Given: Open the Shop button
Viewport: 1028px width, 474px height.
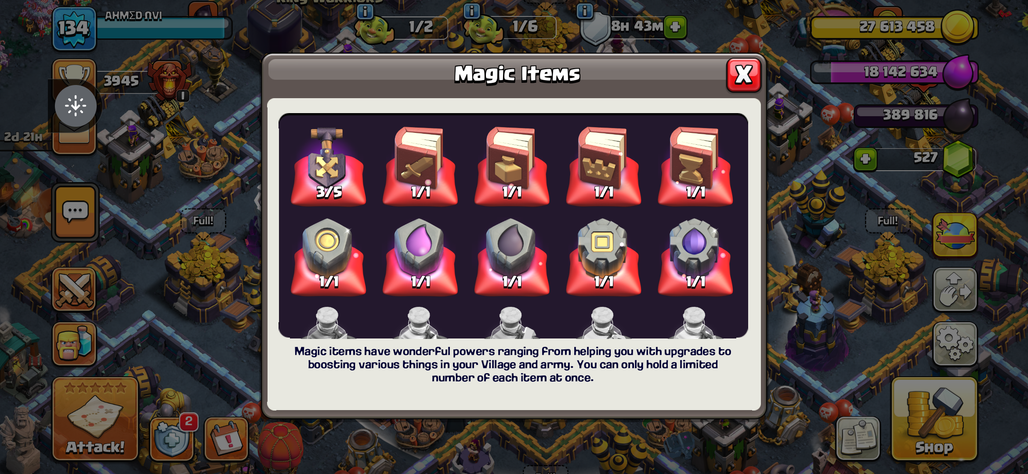Looking at the screenshot, I should tap(934, 418).
